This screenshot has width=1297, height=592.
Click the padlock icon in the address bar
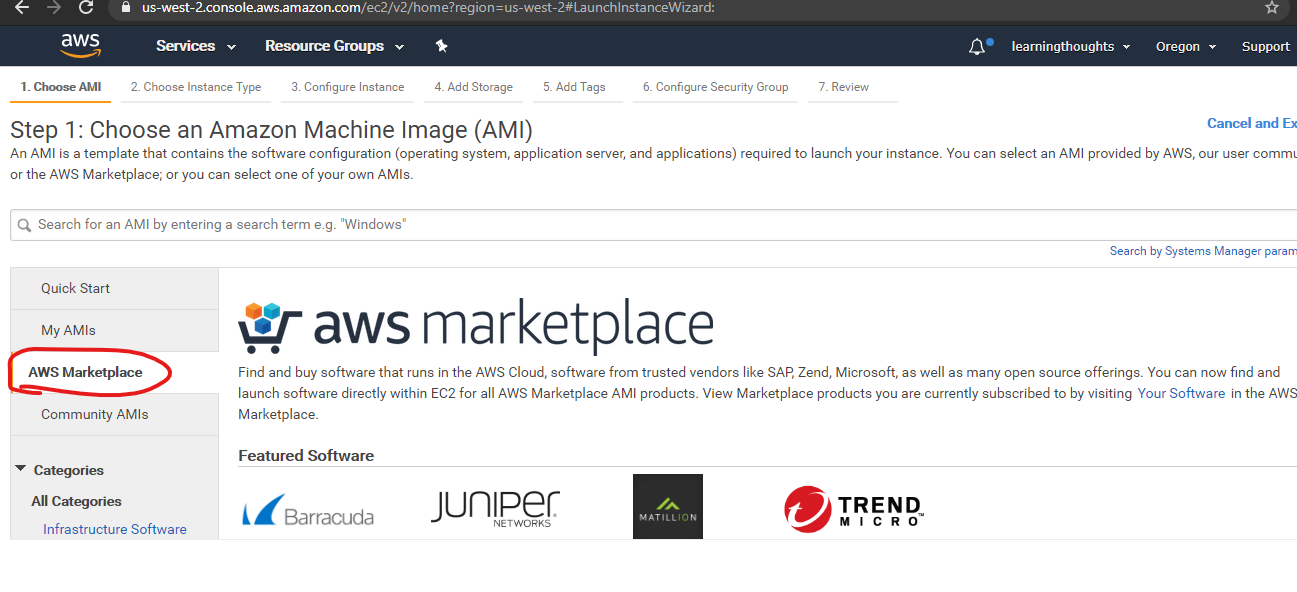(x=125, y=7)
